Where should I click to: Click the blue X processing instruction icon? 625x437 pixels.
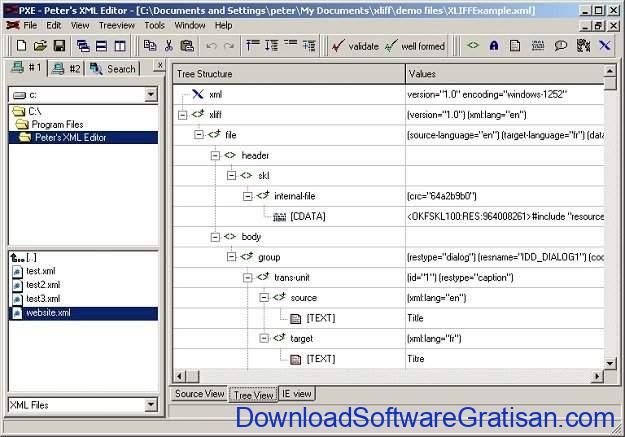[605, 45]
